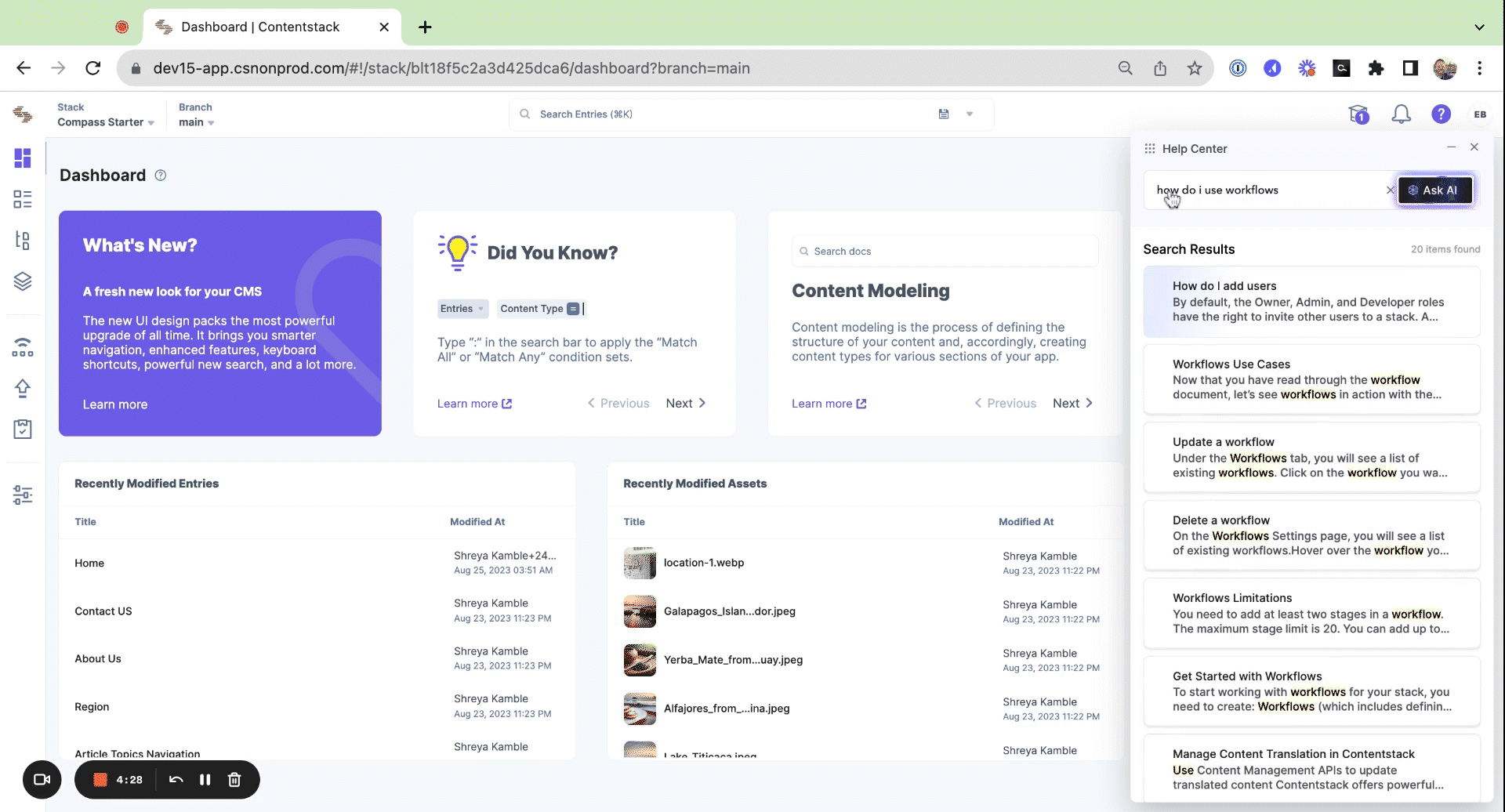The width and height of the screenshot is (1505, 812).
Task: Toggle camera in recorder bar
Action: 42,780
